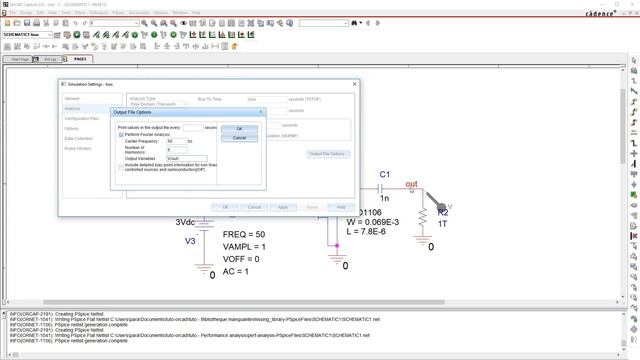Image resolution: width=640 pixels, height=360 pixels.
Task: Undo the last action
Action: point(76,23)
